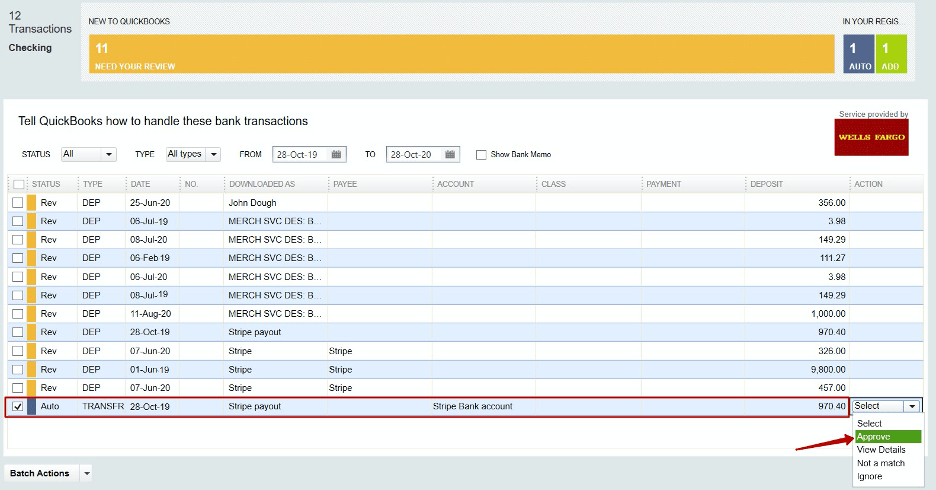The image size is (936, 490).
Task: Enable Show Bank Memo checkbox
Action: click(x=481, y=155)
